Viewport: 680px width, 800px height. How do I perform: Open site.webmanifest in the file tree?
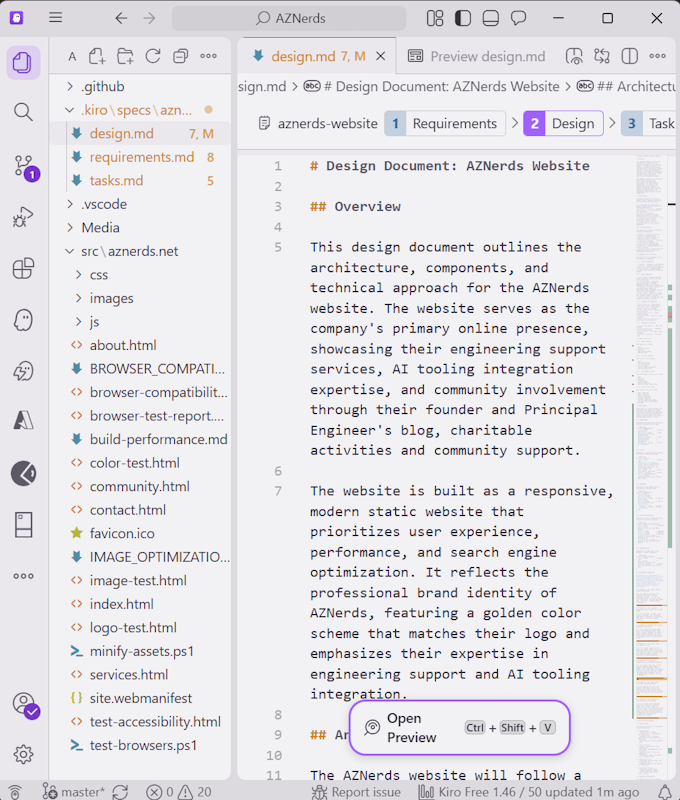pyautogui.click(x=140, y=698)
